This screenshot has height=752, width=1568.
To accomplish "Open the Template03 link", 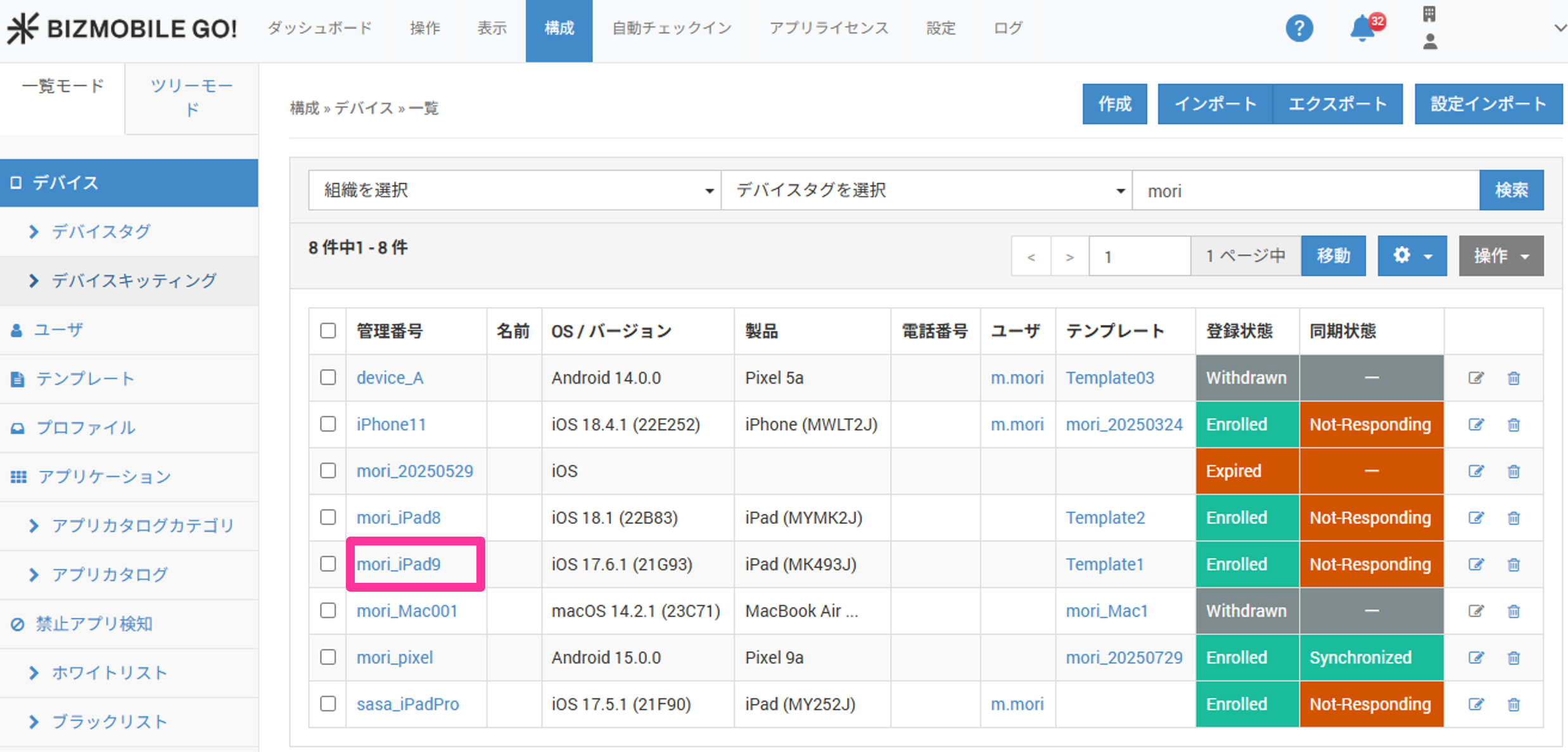I will [1109, 378].
